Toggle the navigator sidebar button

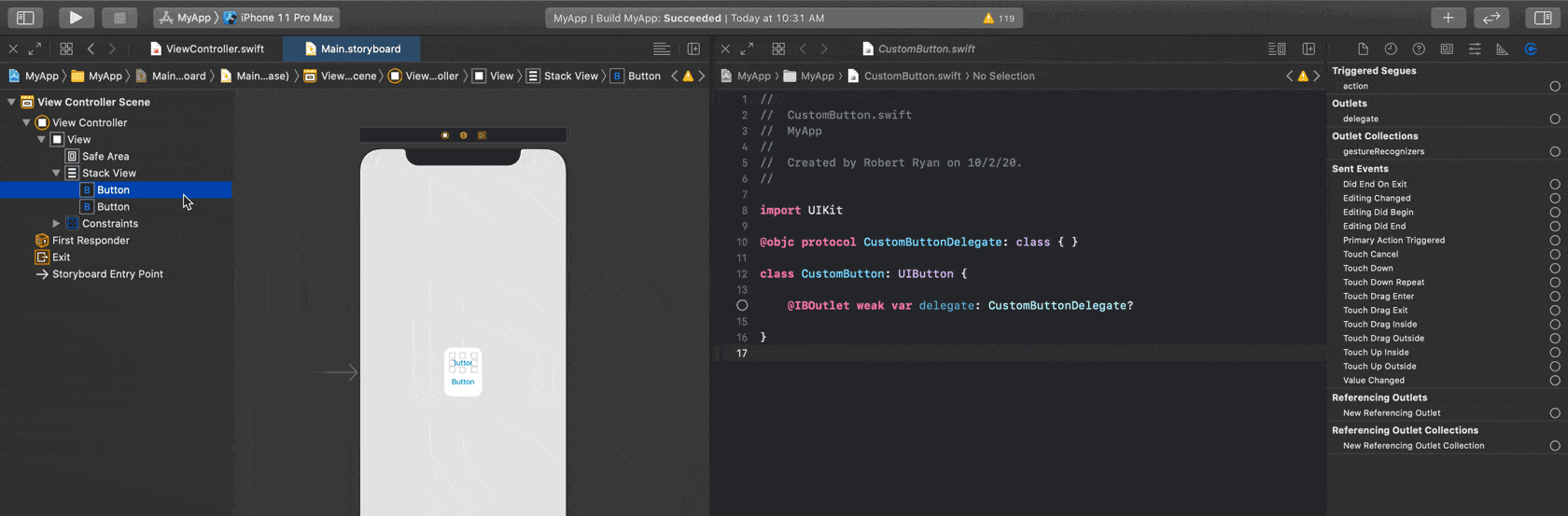(x=26, y=18)
